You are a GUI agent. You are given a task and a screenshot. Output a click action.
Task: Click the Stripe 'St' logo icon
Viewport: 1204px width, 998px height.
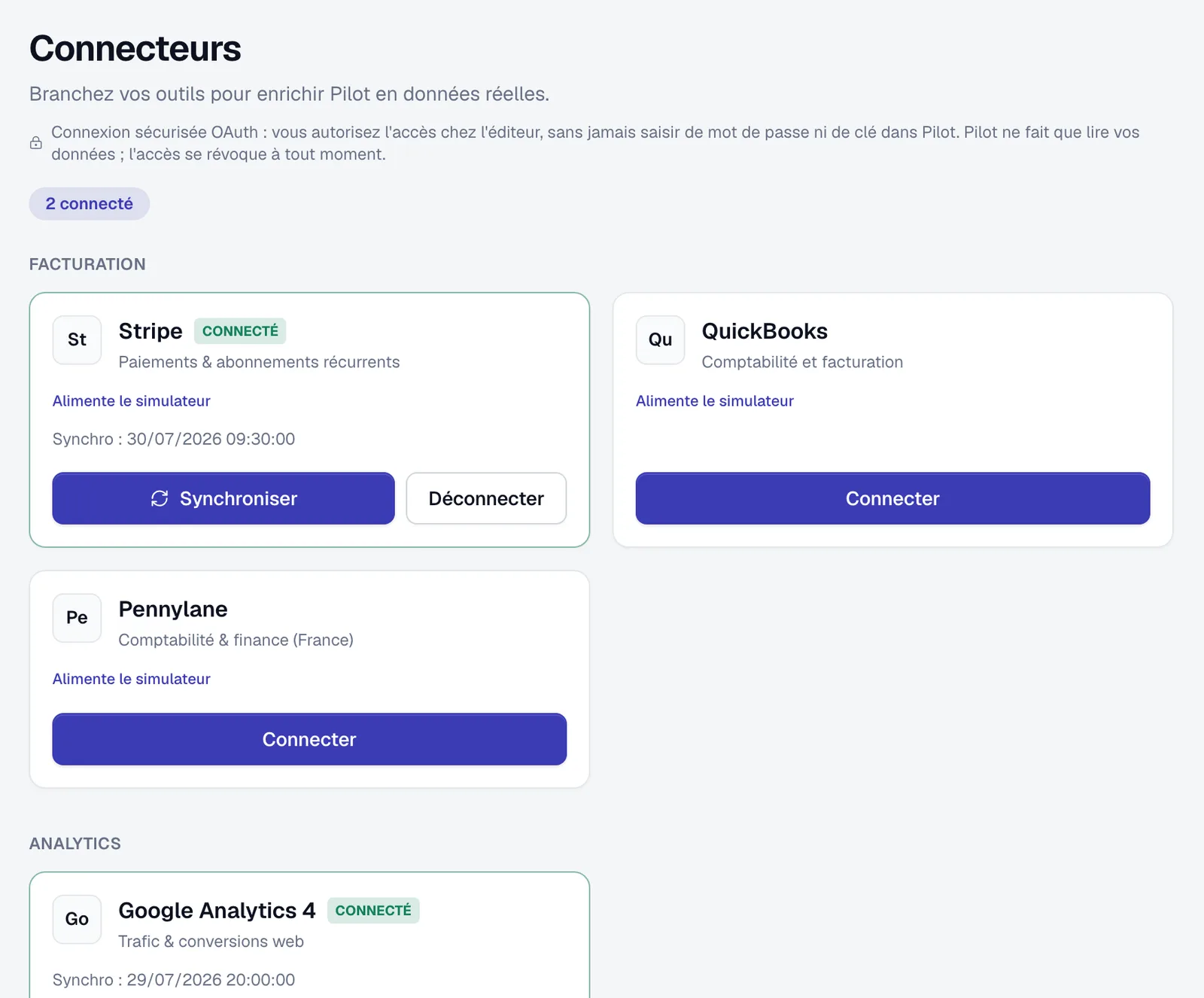(x=77, y=340)
